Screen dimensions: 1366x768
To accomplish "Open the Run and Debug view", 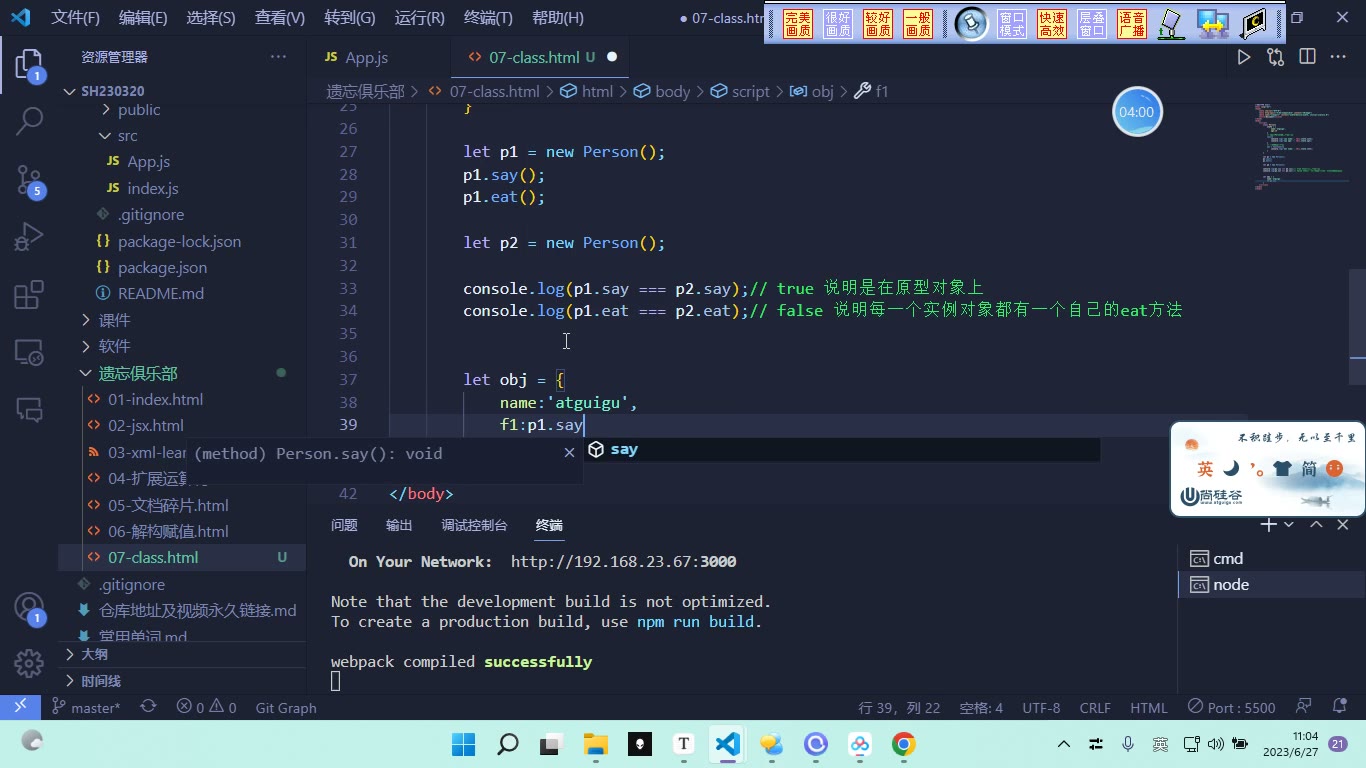I will tap(29, 237).
